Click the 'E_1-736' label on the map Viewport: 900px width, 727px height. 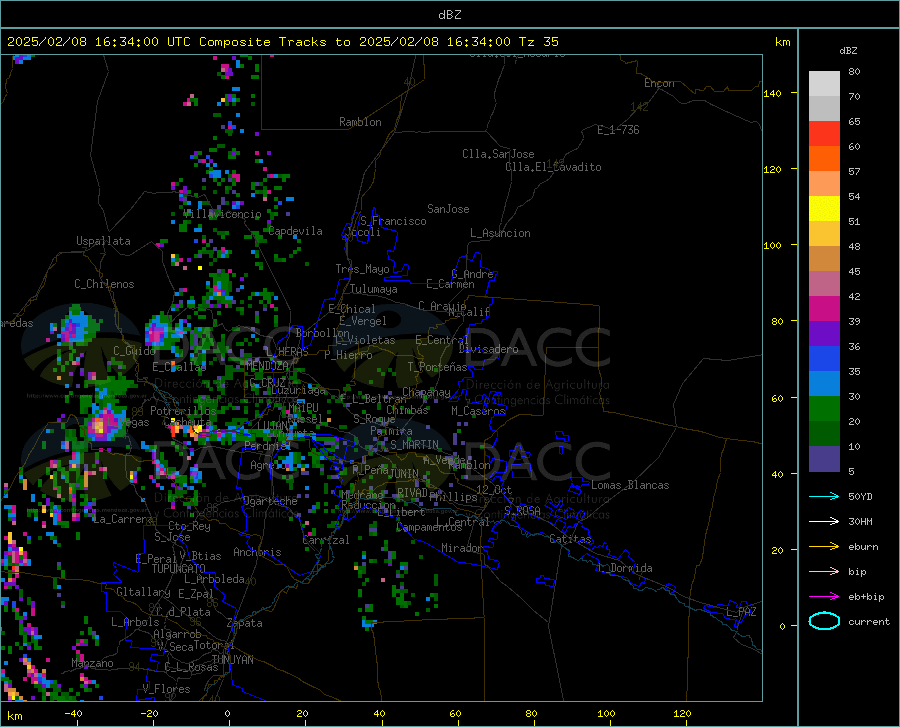(x=618, y=130)
